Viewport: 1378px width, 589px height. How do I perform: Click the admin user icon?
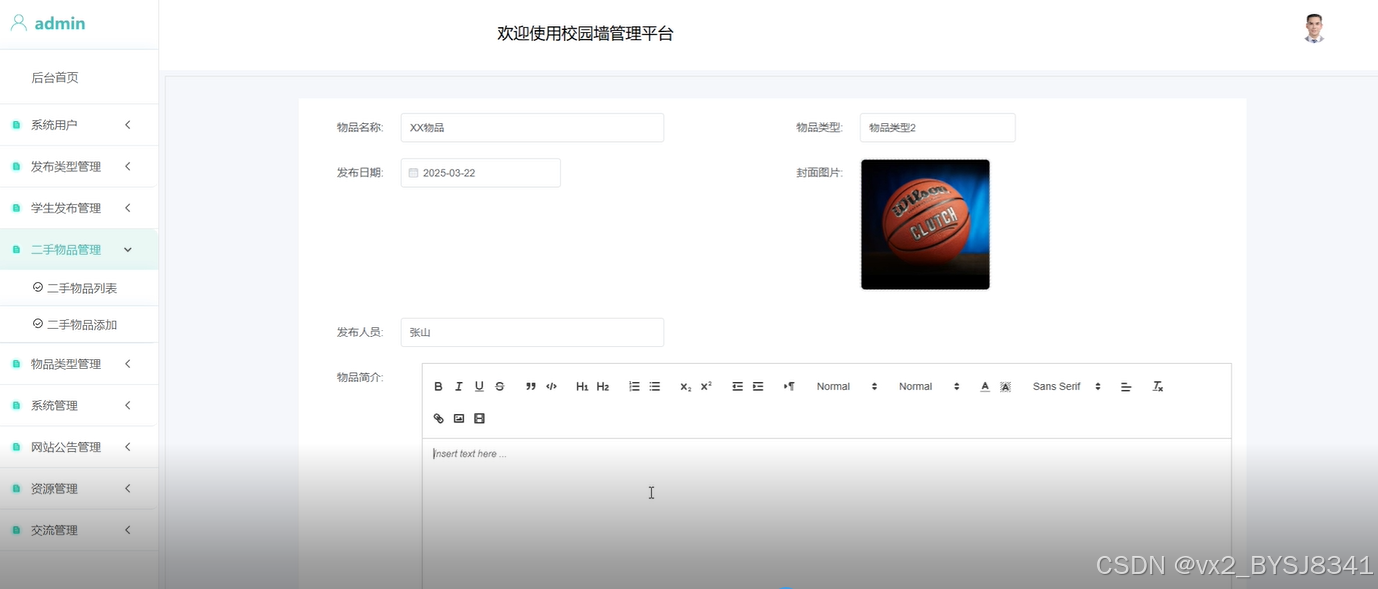(x=19, y=22)
